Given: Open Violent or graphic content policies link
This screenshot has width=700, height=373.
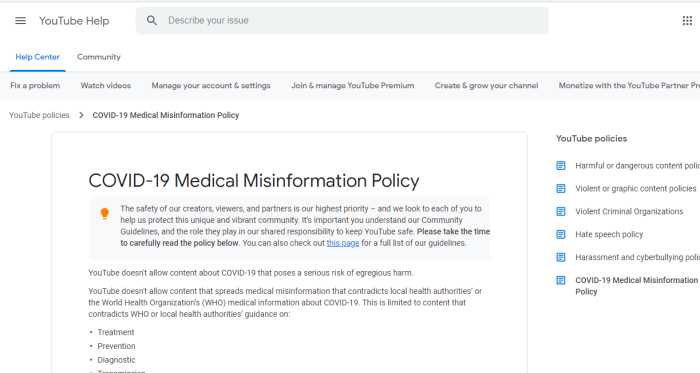Looking at the screenshot, I should click(x=636, y=189).
